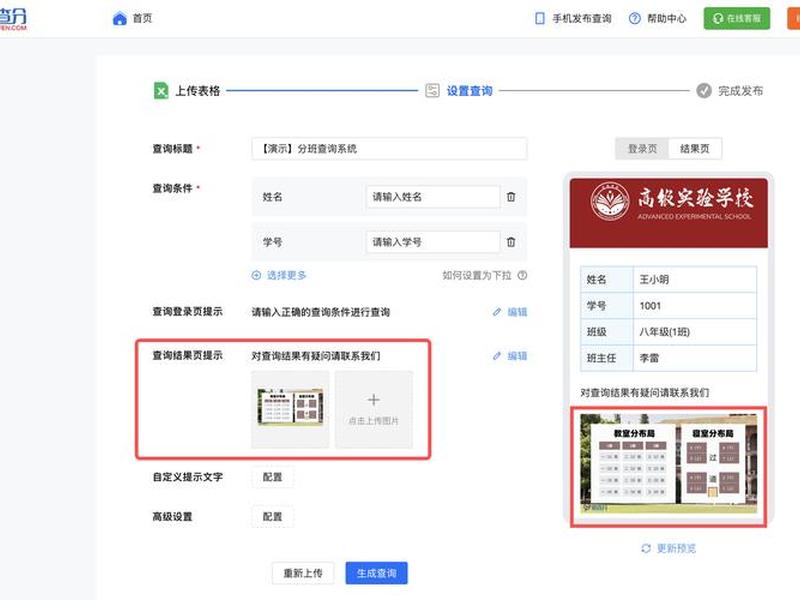Click 选择更多 to add conditions

286,276
